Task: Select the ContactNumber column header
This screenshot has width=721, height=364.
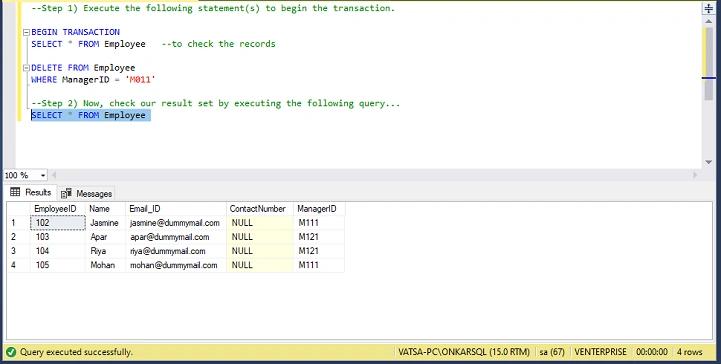Action: (260, 209)
